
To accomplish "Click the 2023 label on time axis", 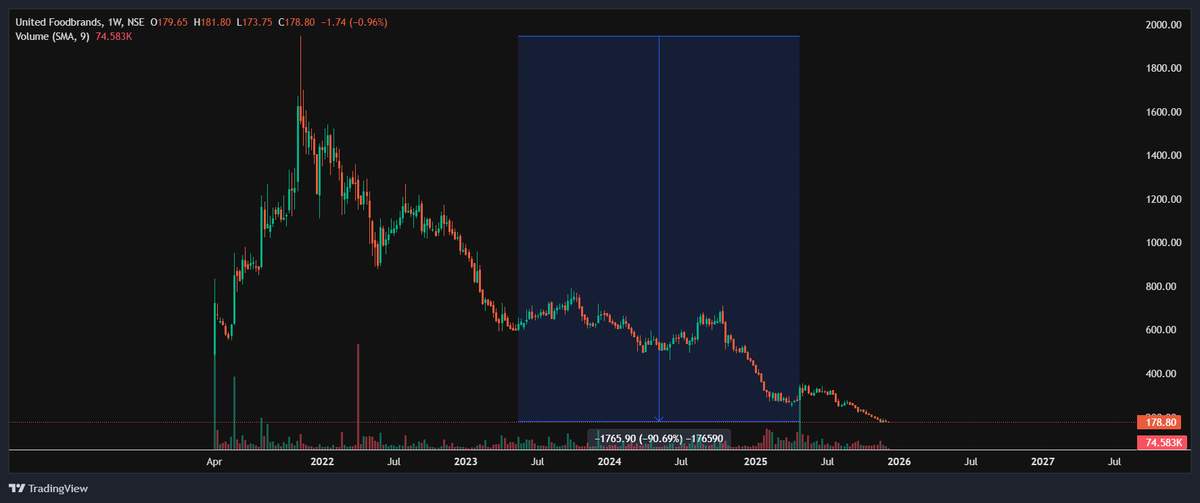I will tap(466, 462).
